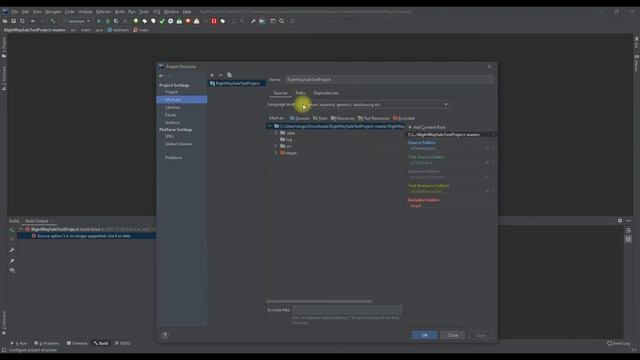Open the File menu
Screen dimensions: 640x360
point(15,12)
